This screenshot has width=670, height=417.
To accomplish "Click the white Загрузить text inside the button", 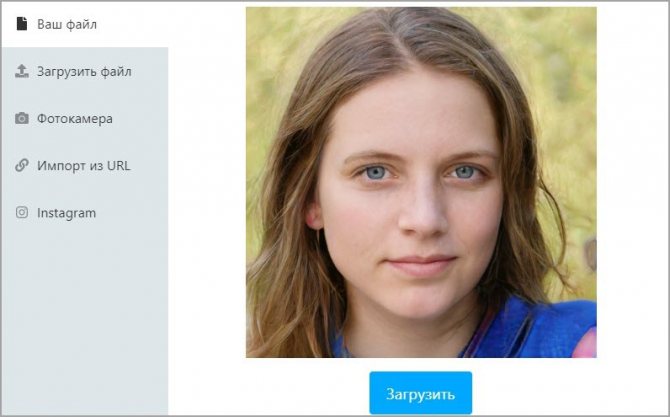I will click(420, 394).
